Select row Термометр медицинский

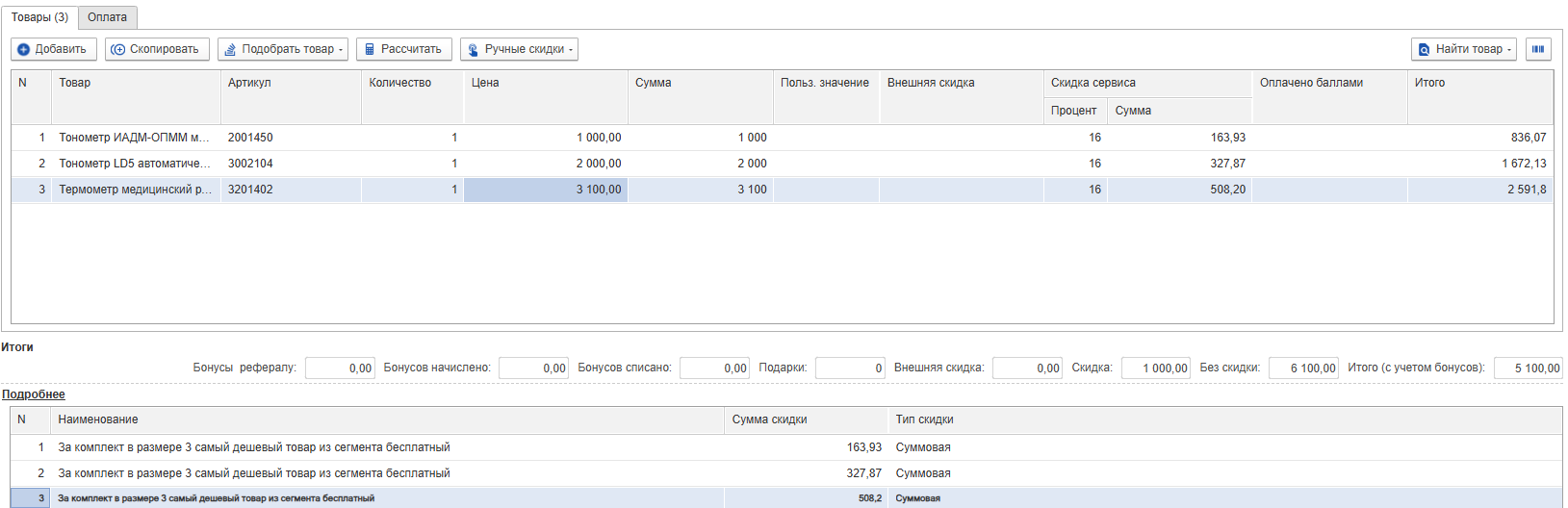[x=783, y=190]
